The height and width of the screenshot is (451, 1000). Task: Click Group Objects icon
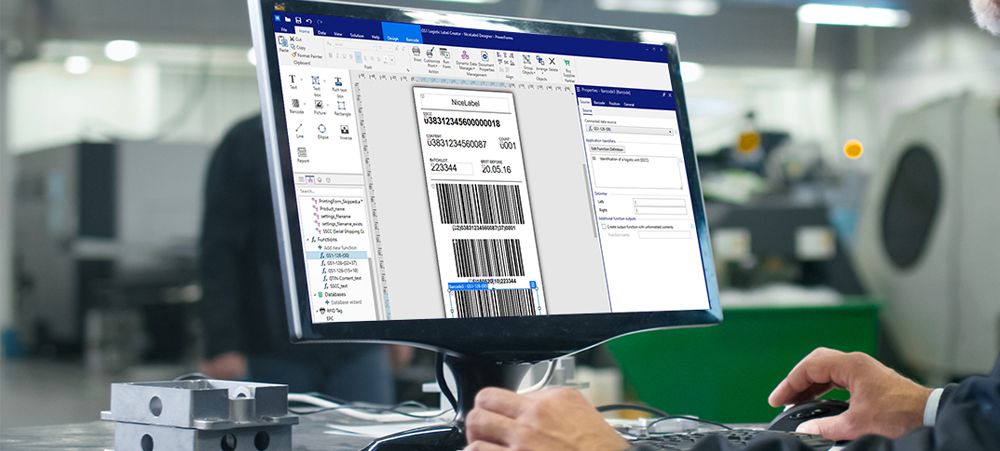pos(527,64)
